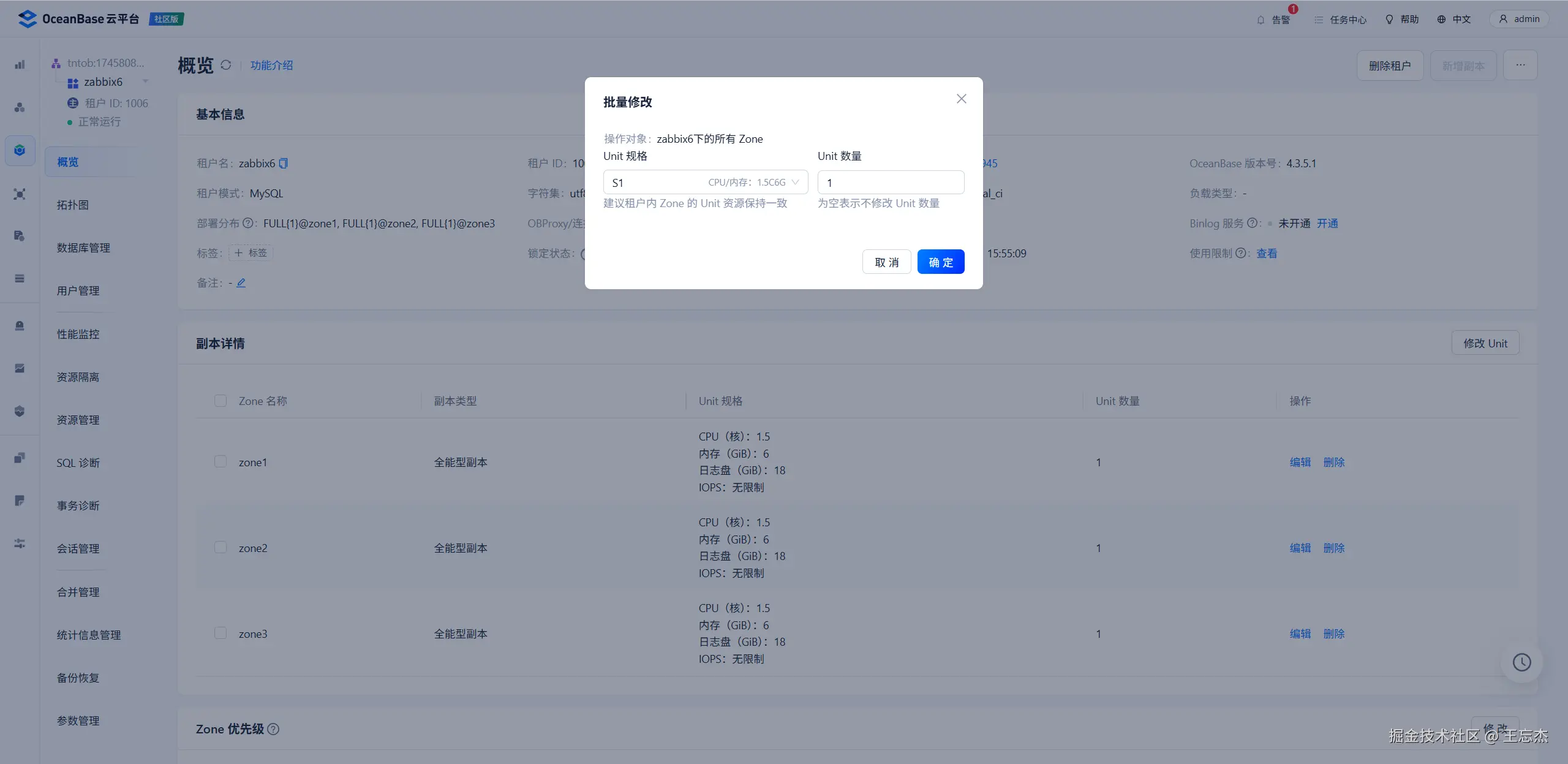Check the zone1 row checkbox
The width and height of the screenshot is (1568, 764).
pyautogui.click(x=221, y=462)
